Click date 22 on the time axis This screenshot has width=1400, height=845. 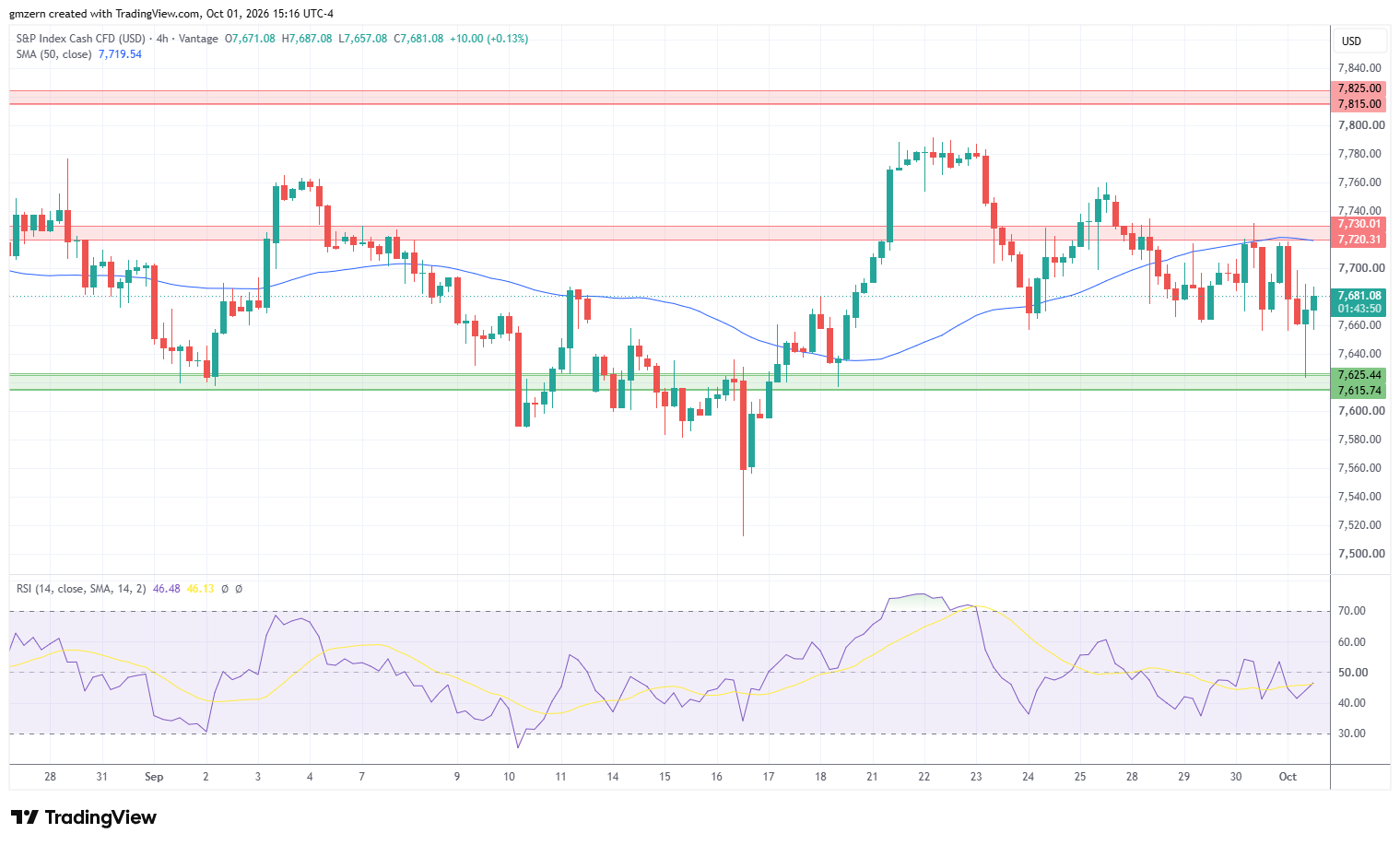pyautogui.click(x=924, y=777)
